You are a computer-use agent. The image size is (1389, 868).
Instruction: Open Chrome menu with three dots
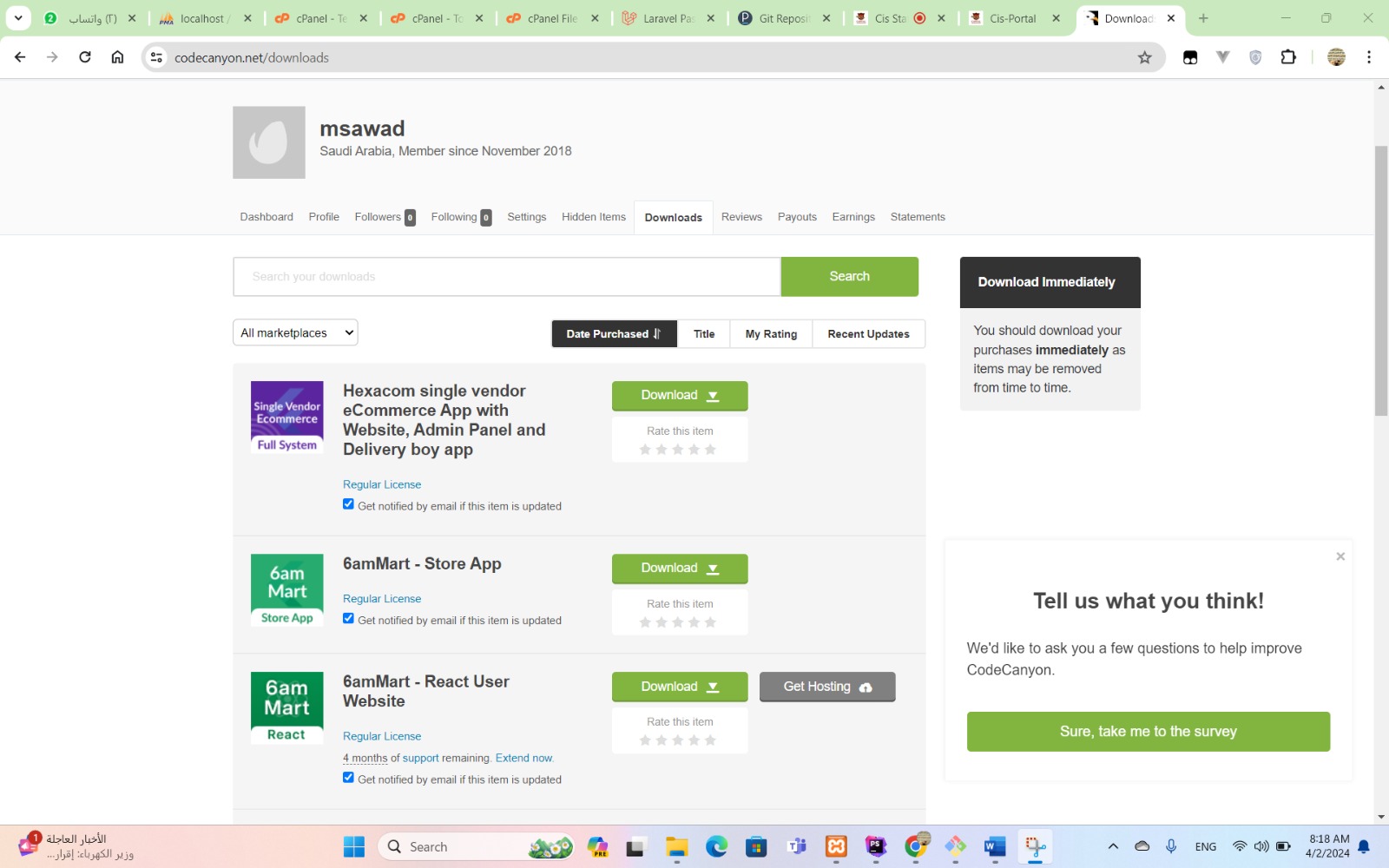pyautogui.click(x=1369, y=57)
